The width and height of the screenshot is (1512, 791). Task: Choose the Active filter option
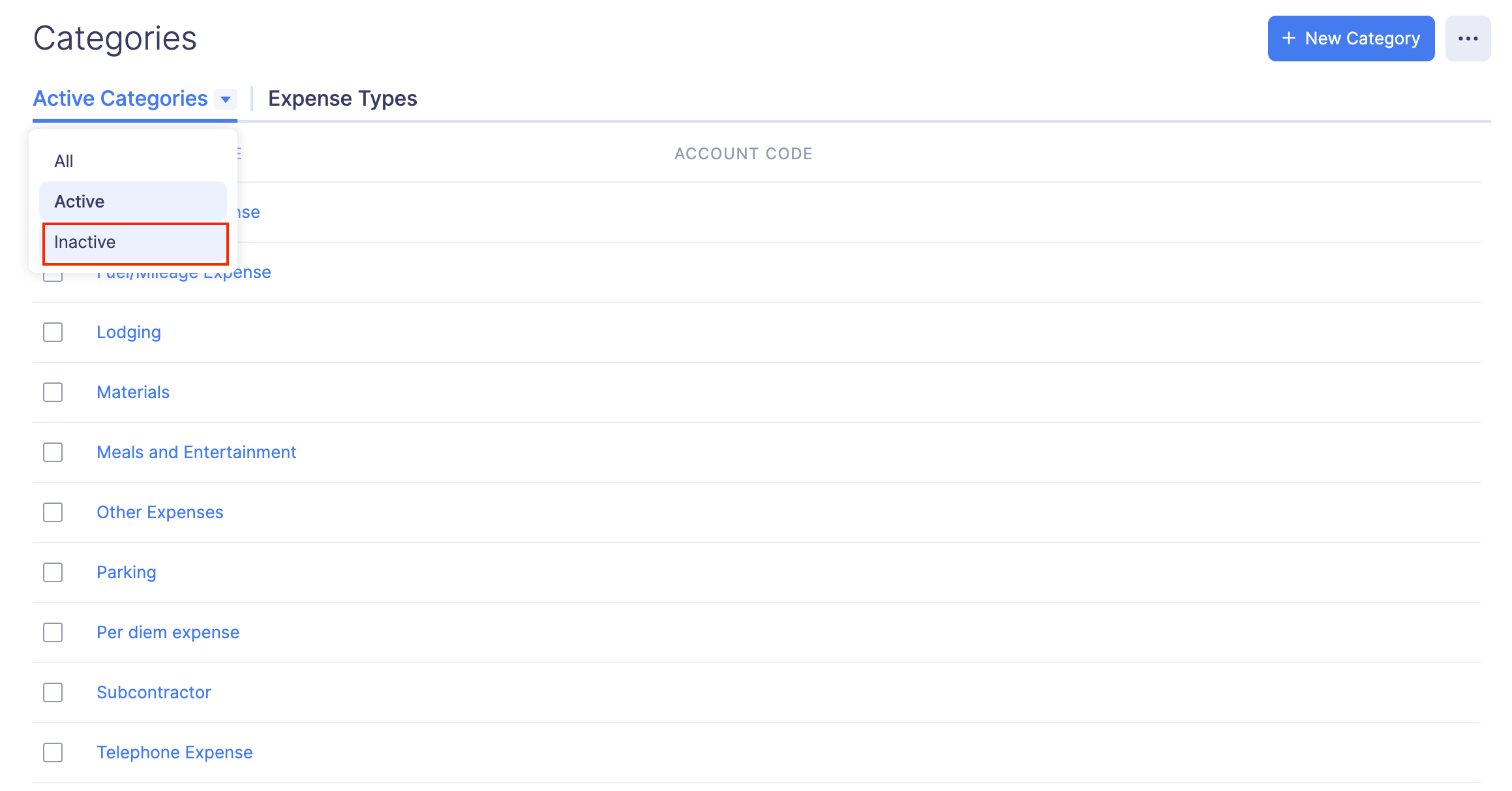coord(133,202)
